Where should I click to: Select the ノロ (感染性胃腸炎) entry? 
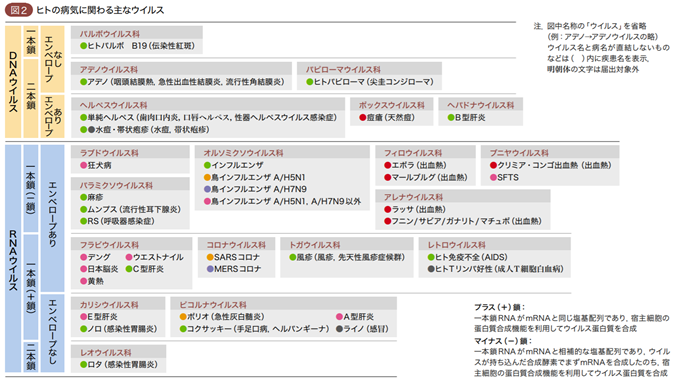point(118,329)
